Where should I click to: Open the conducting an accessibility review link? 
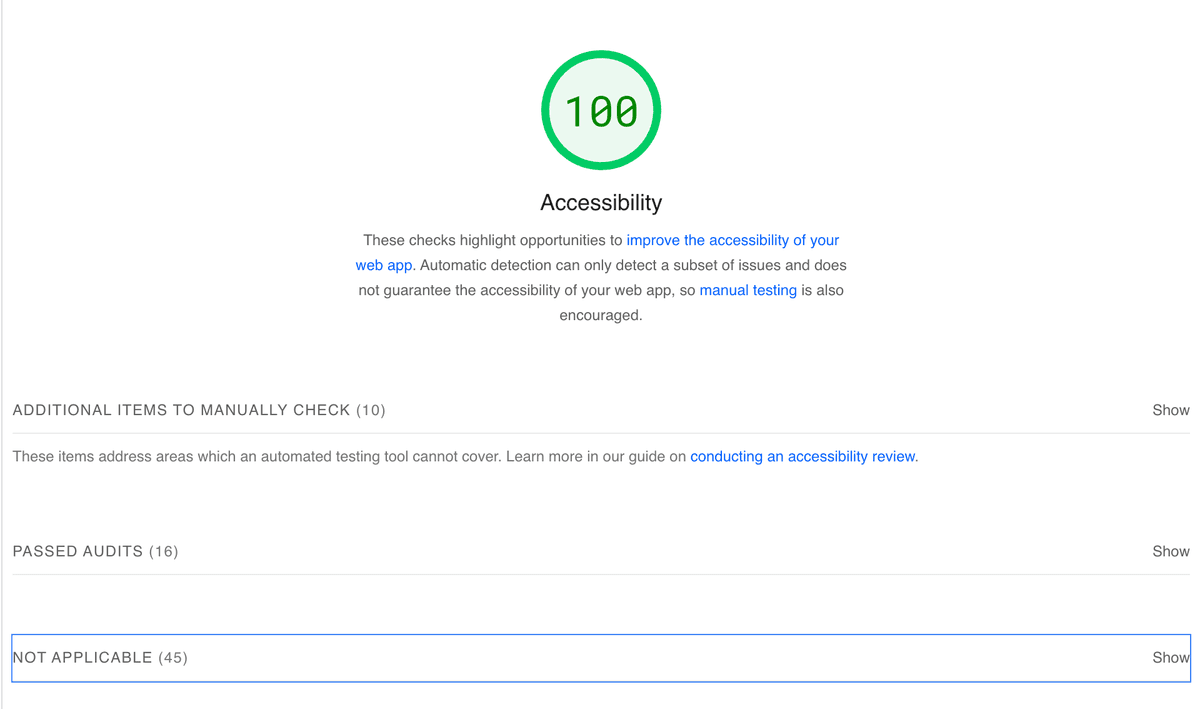pos(802,456)
